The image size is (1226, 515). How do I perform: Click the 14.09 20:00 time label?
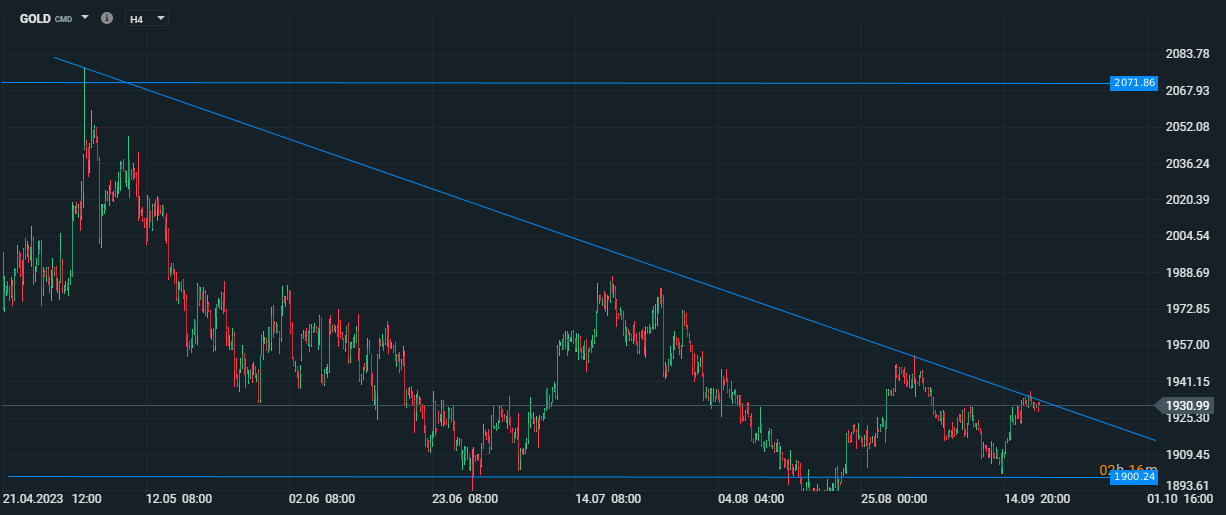coord(1039,498)
